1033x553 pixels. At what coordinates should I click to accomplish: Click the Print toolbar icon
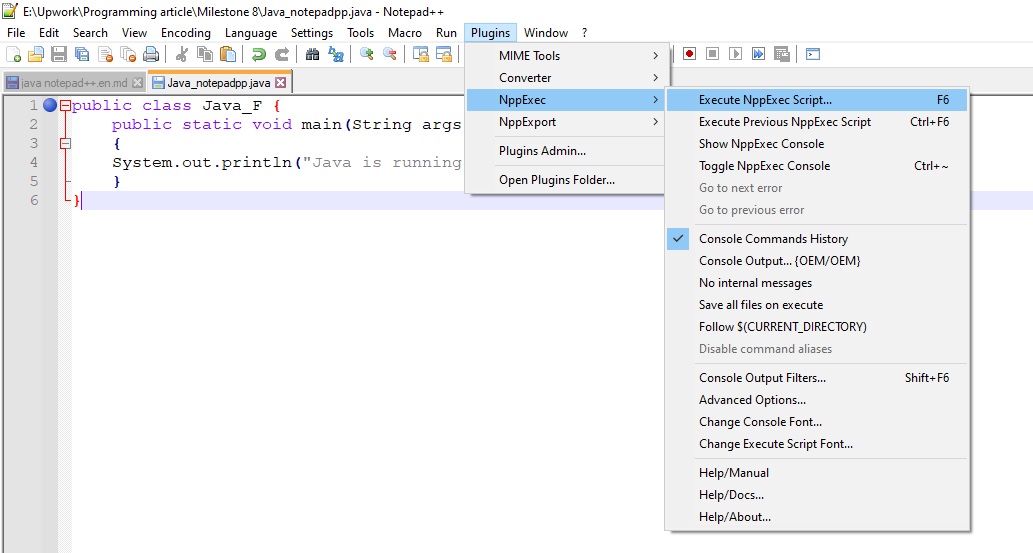pos(151,55)
